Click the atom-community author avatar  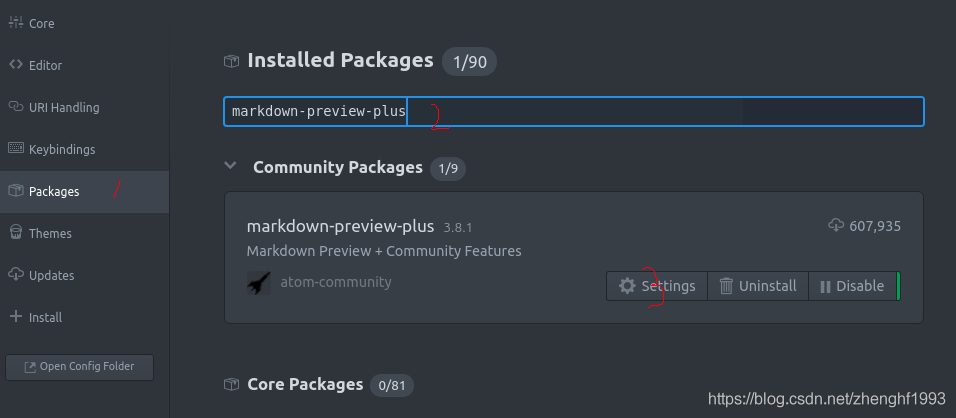click(259, 283)
